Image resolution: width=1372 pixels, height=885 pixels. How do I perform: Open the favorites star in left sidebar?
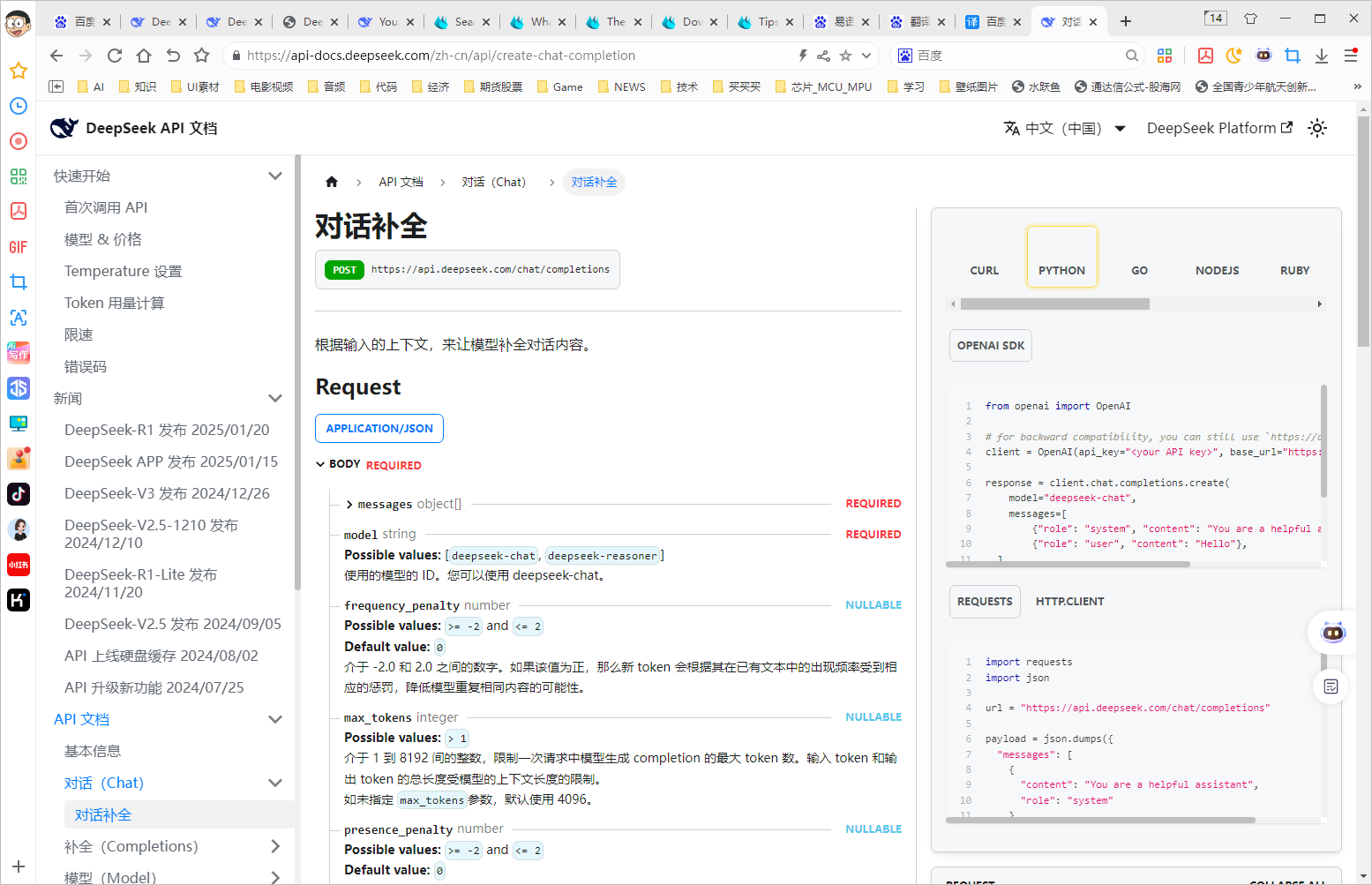click(19, 71)
